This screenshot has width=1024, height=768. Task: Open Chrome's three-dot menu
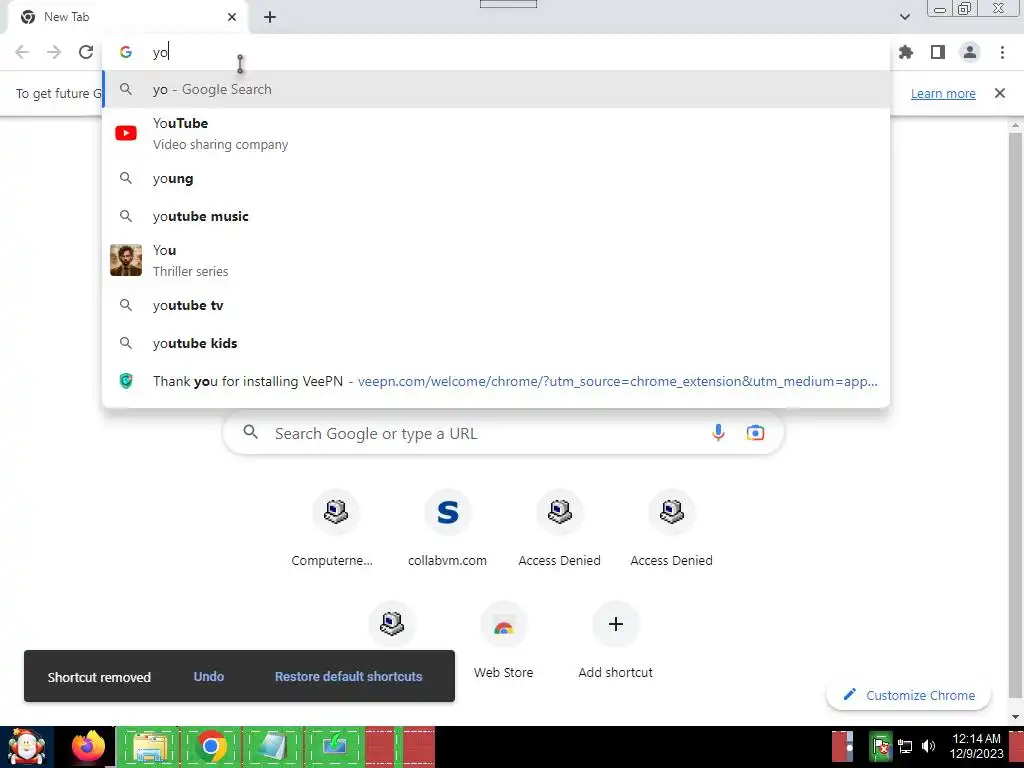click(1002, 52)
